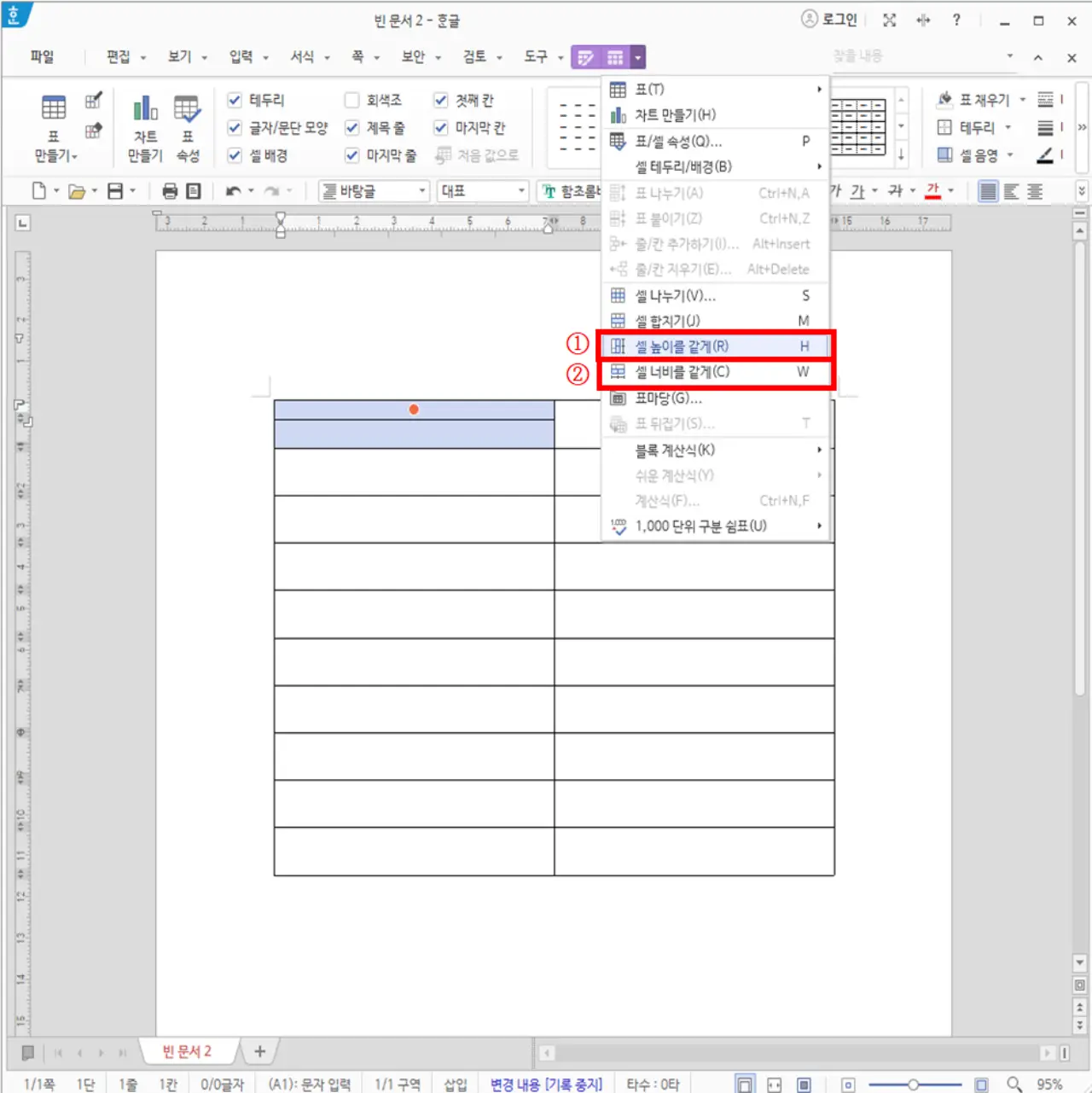Toggle the 마지막 줄 checkbox
Image resolution: width=1092 pixels, height=1093 pixels.
pos(351,154)
